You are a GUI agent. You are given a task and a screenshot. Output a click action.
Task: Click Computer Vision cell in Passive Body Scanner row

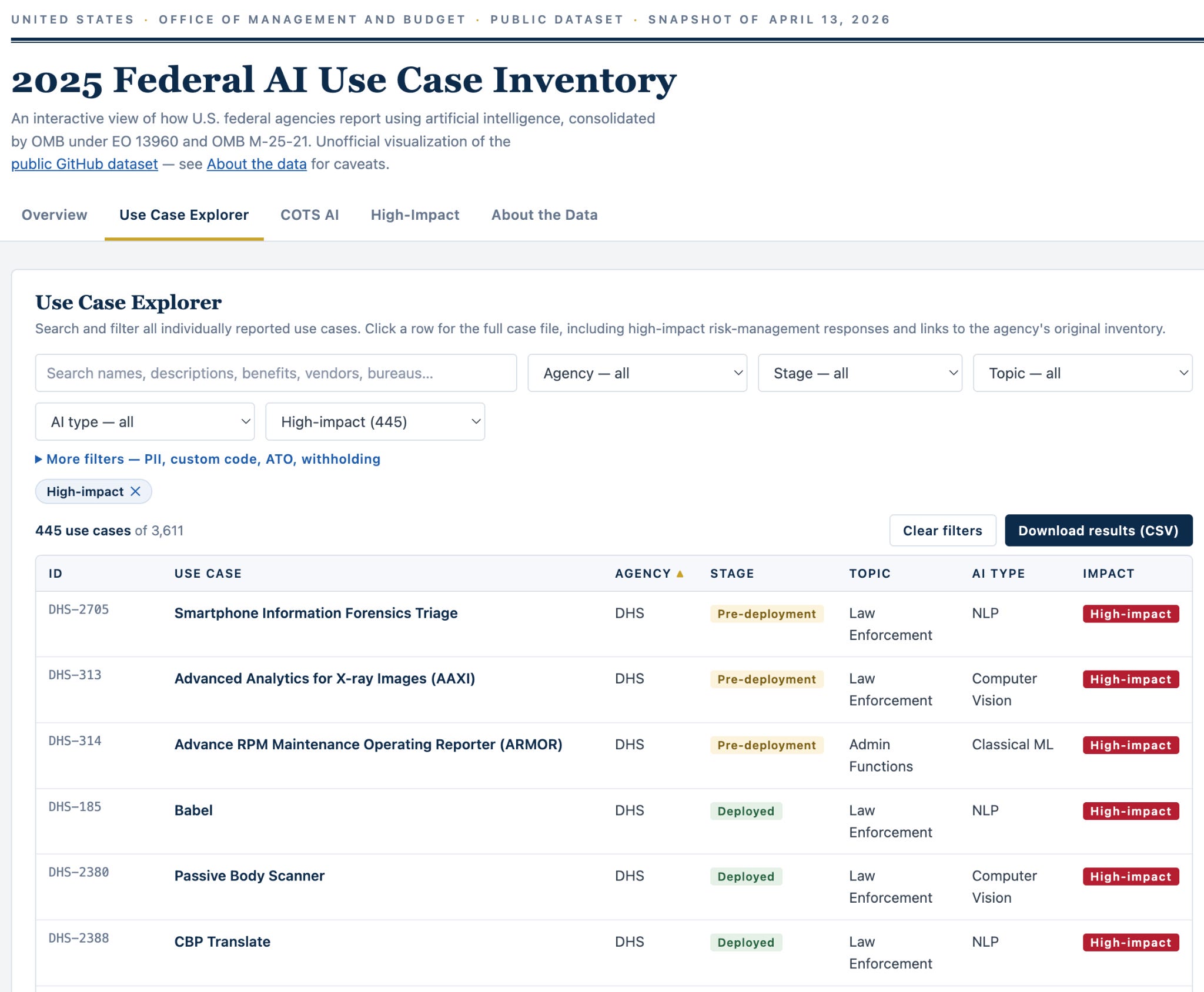click(1004, 887)
